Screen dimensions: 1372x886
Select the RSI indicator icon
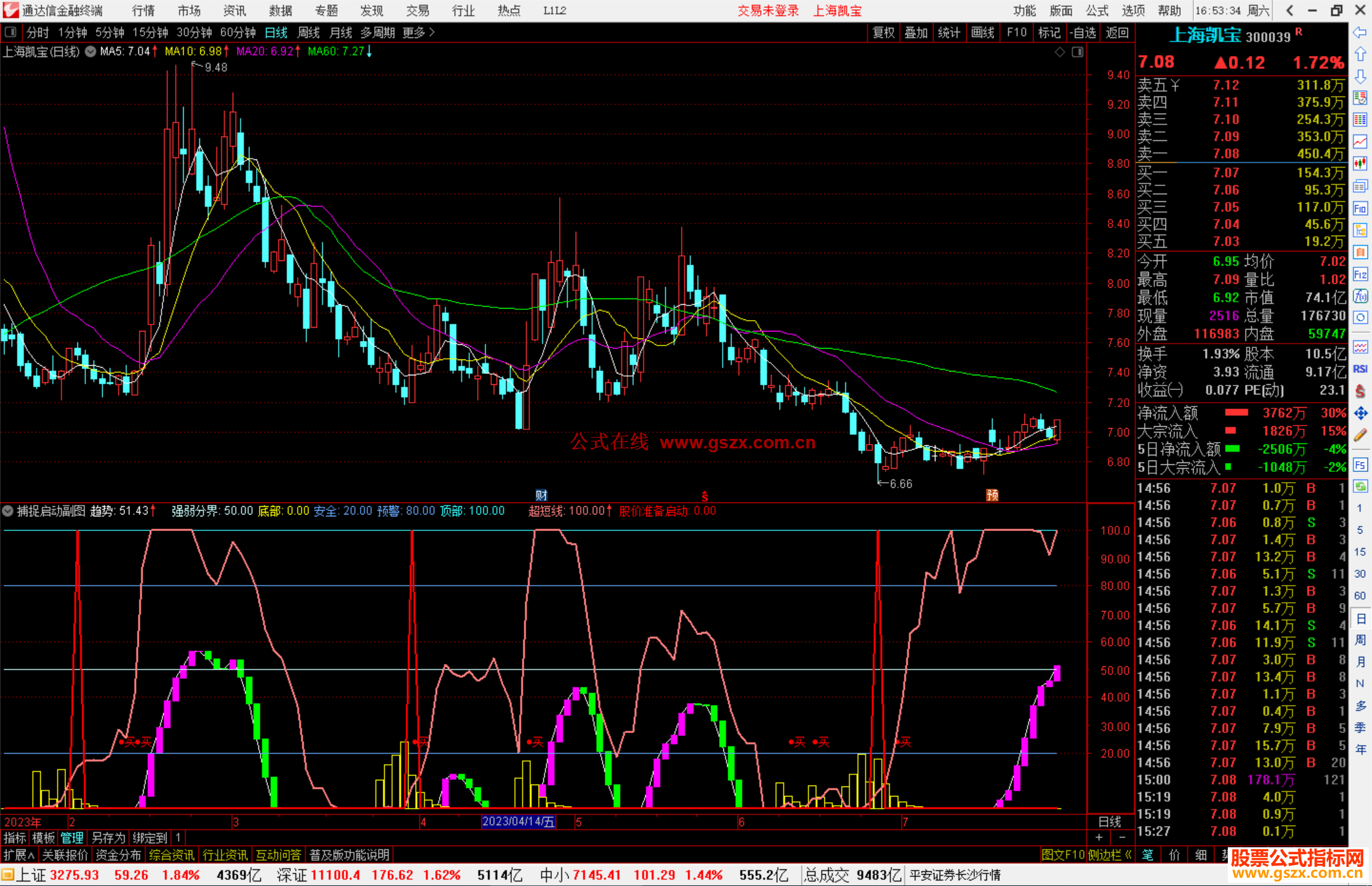point(1360,369)
